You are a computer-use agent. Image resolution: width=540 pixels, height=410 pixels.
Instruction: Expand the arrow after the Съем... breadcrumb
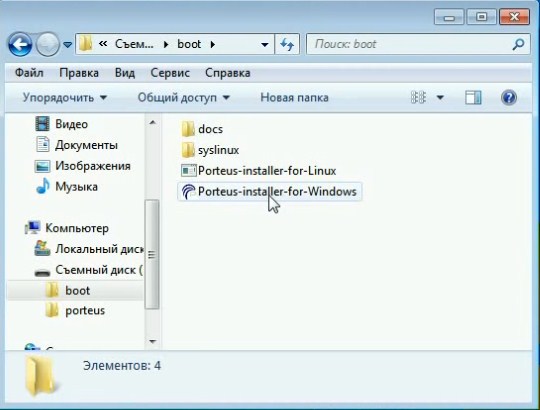(166, 44)
